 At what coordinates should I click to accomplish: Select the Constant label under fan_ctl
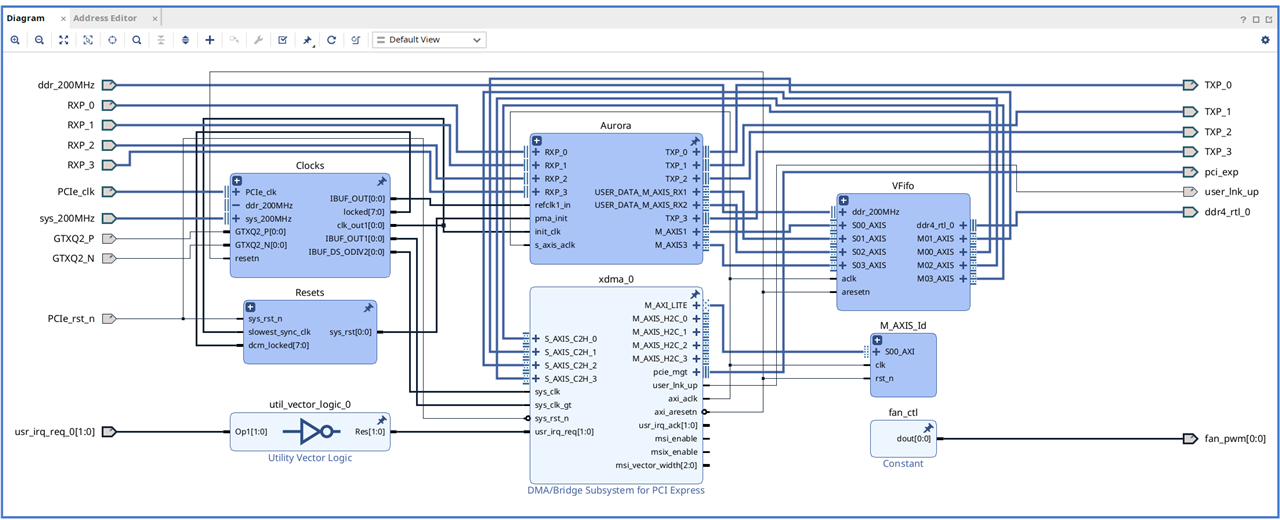[903, 463]
